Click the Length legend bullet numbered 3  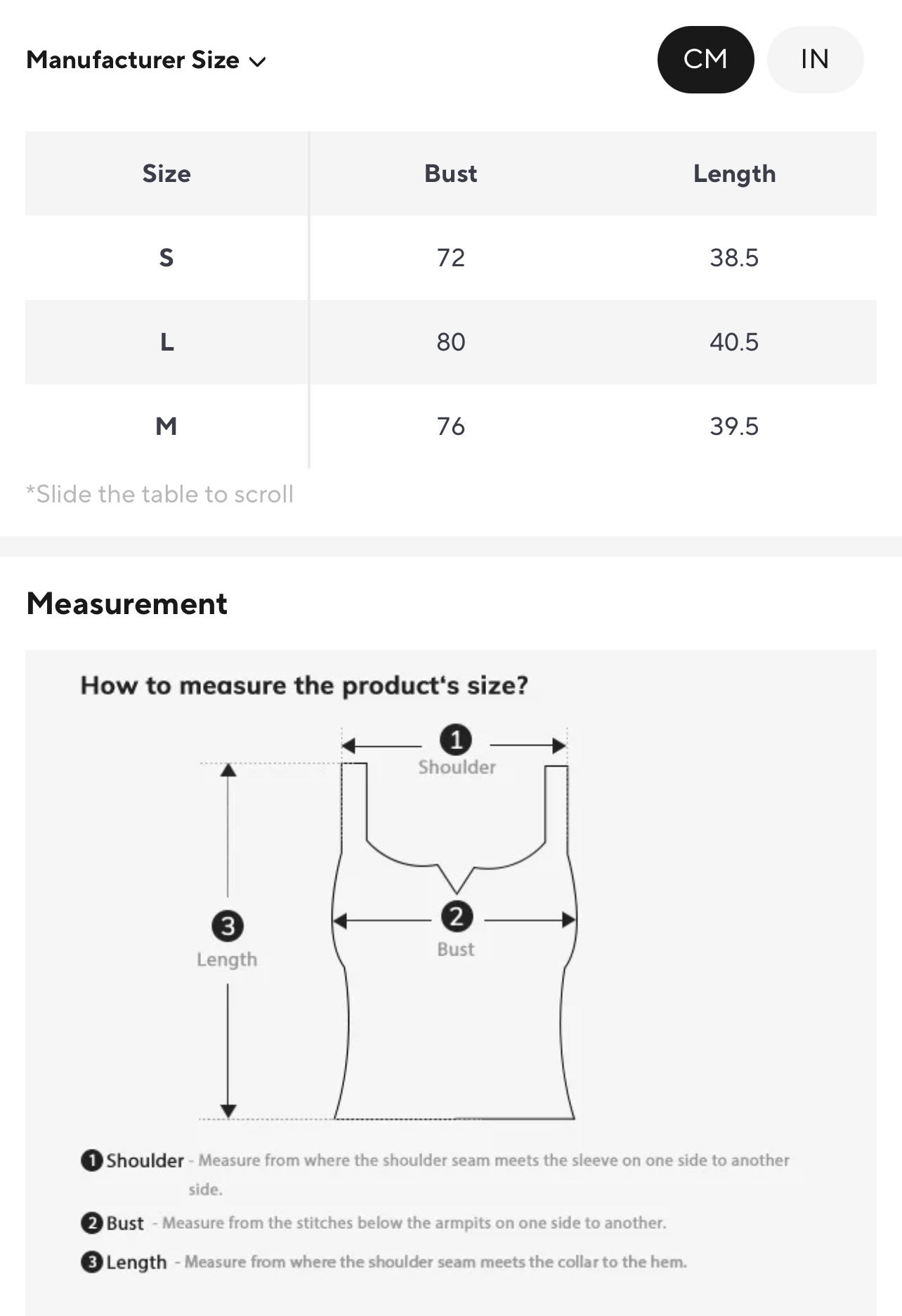coord(91,1262)
